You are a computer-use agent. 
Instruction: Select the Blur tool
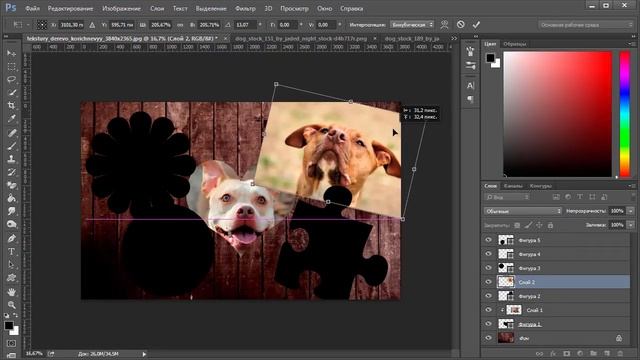(11, 211)
